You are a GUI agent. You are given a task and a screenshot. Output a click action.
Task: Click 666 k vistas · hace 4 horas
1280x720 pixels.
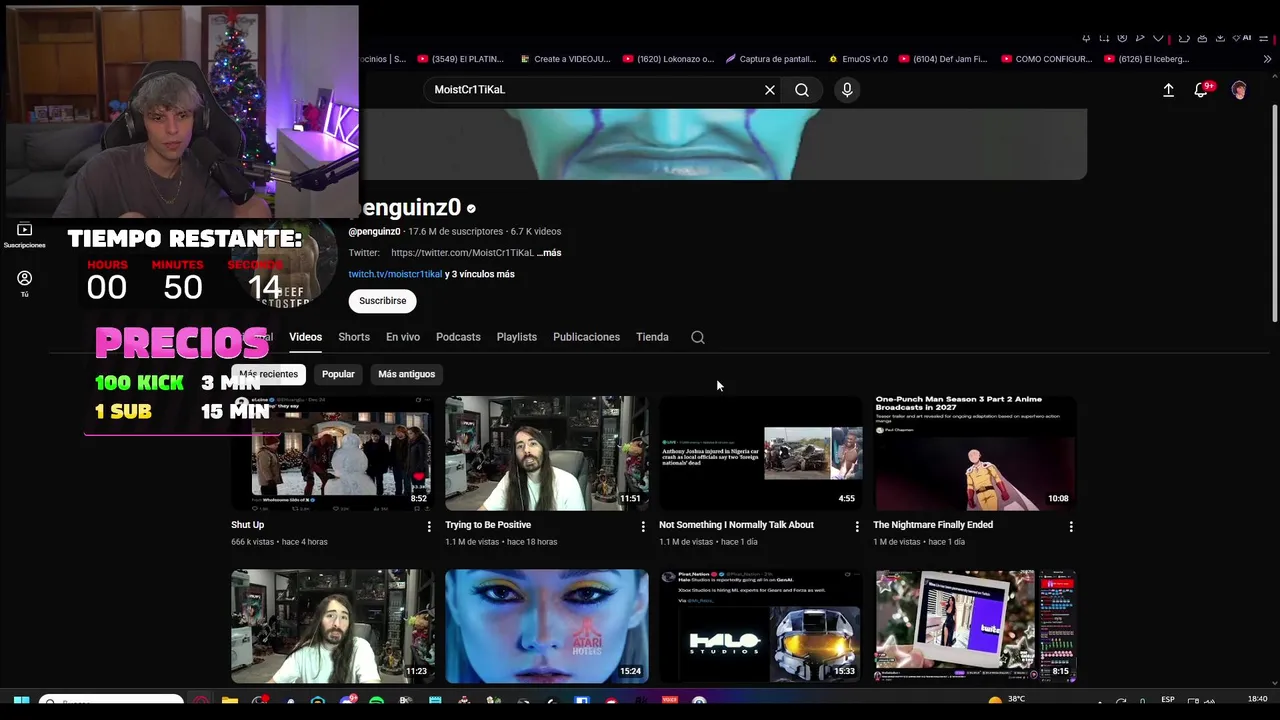279,542
